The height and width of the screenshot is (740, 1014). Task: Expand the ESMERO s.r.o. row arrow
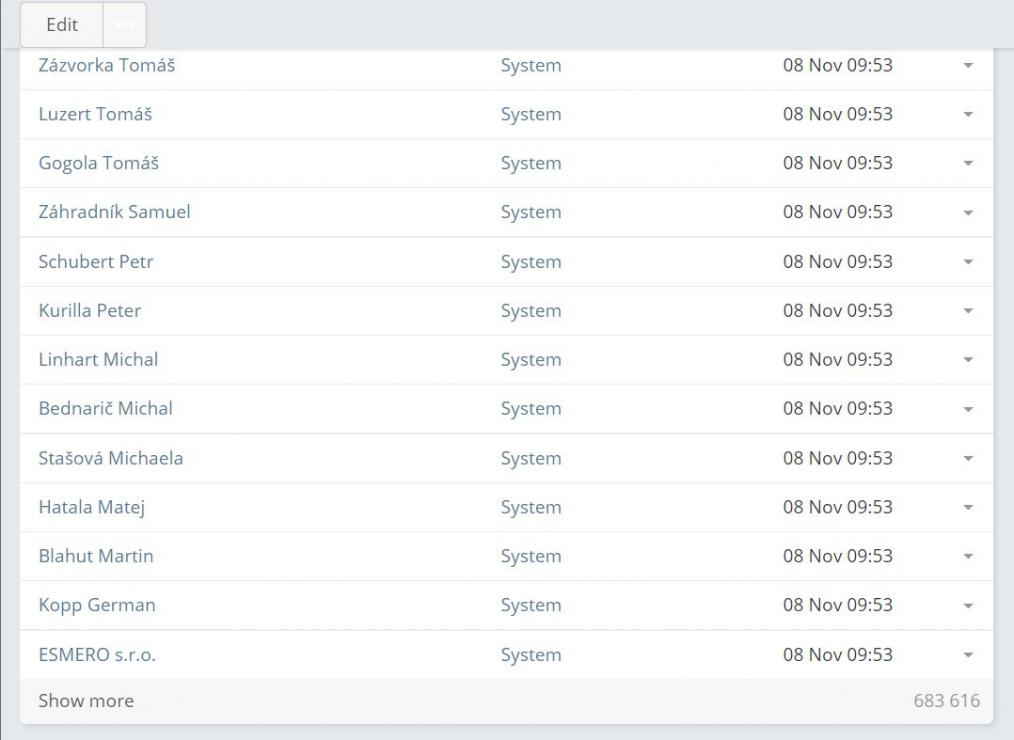968,655
